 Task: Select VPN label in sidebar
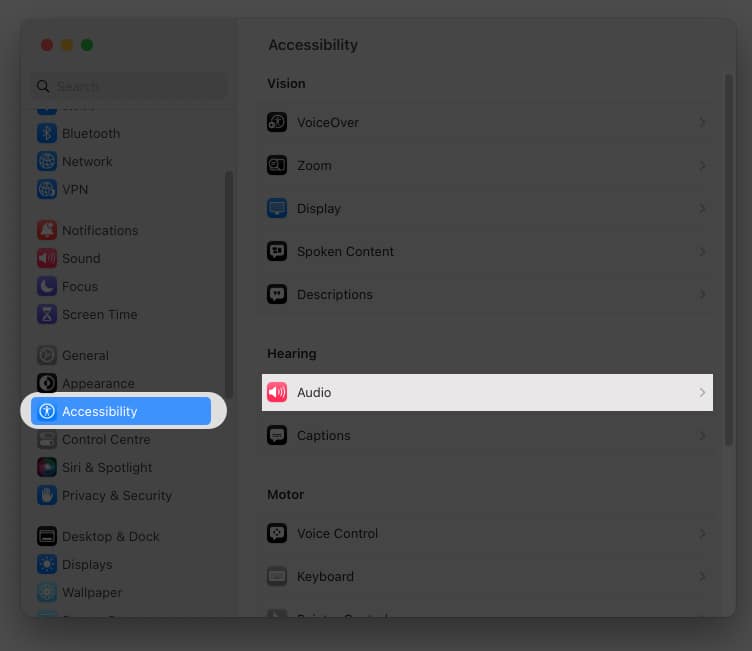click(75, 189)
